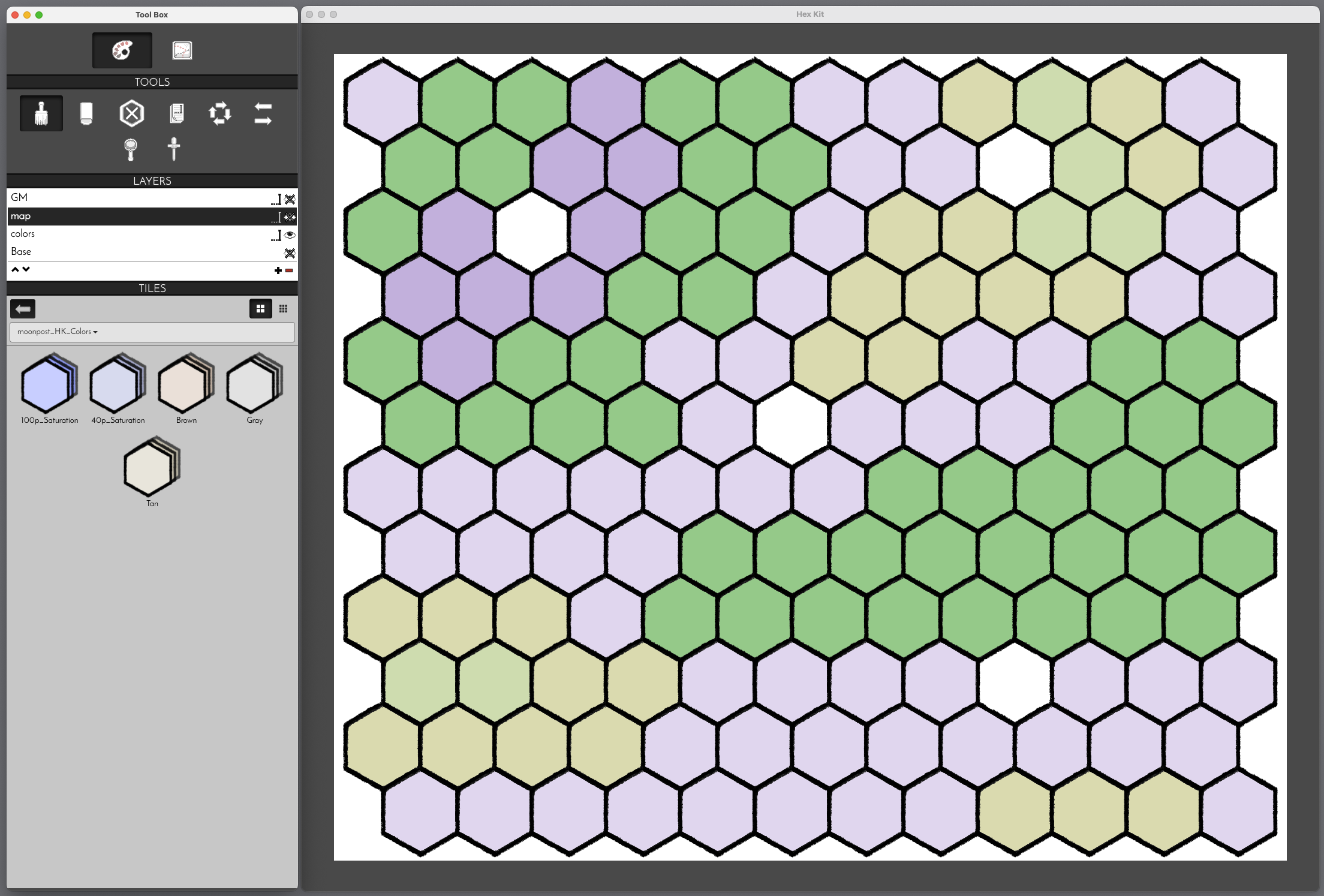Open the 100p_Saturation tile folder

click(x=49, y=384)
